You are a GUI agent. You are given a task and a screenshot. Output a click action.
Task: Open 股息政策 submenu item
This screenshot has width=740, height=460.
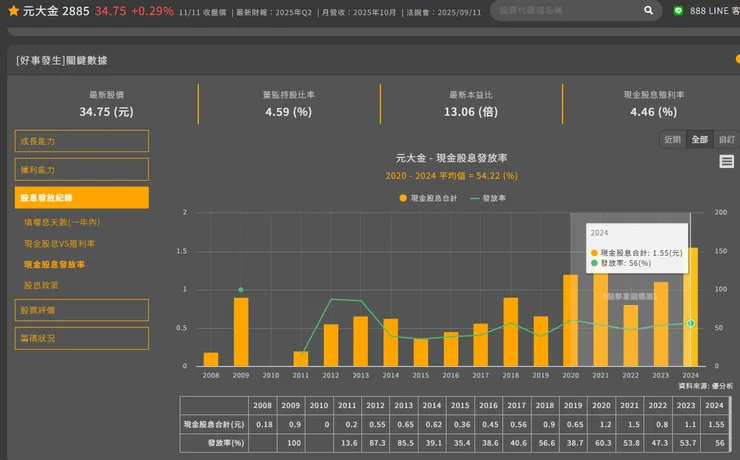click(x=41, y=285)
